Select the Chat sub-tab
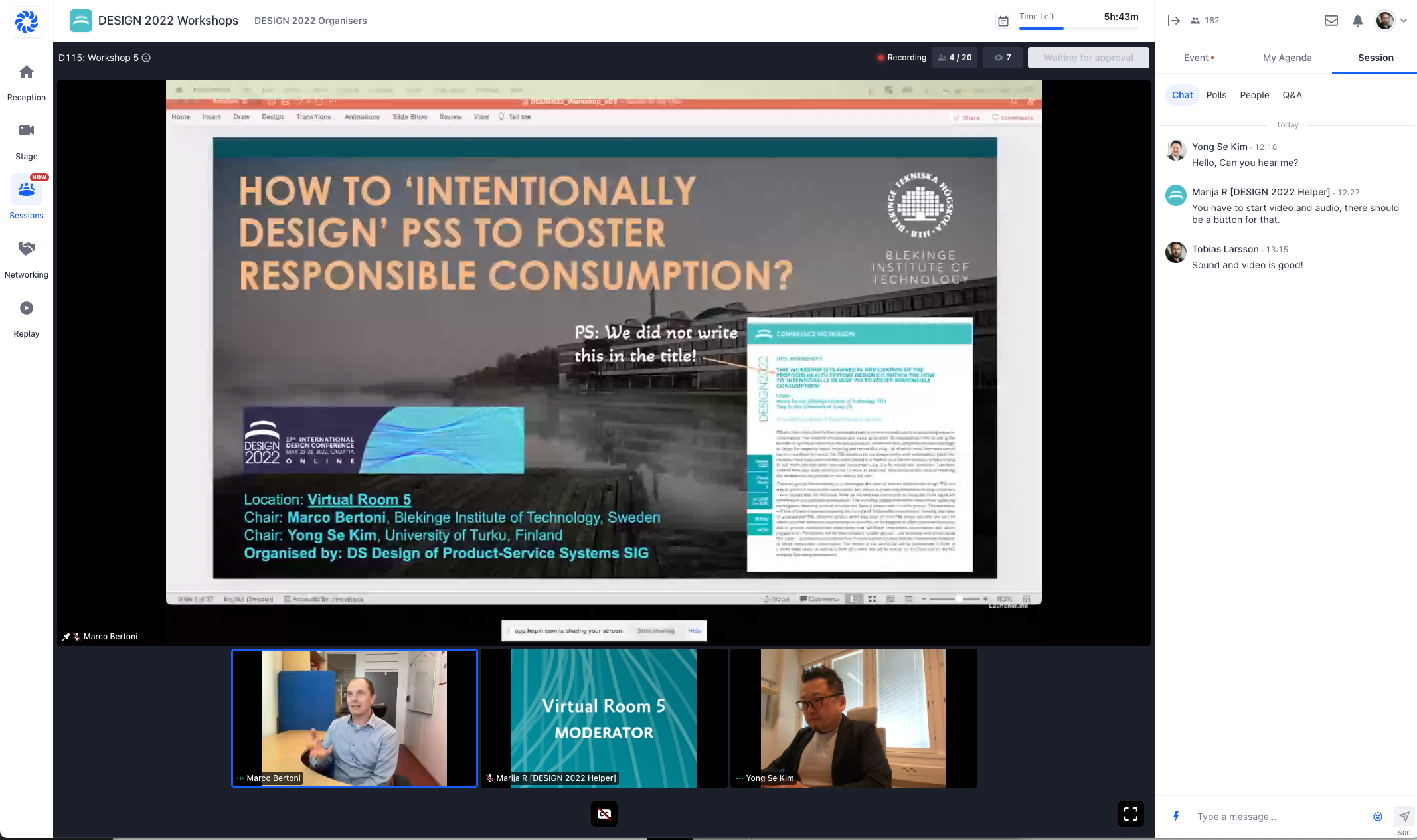Image resolution: width=1417 pixels, height=840 pixels. point(1182,95)
